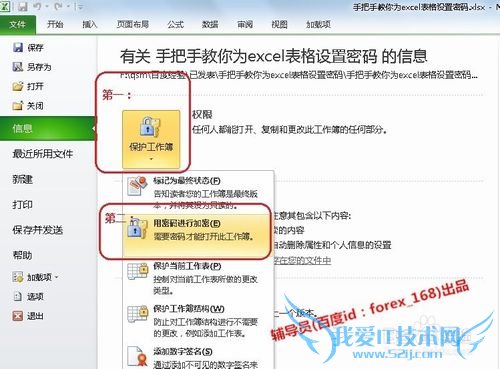Open the File (文件) tab

(x=18, y=24)
